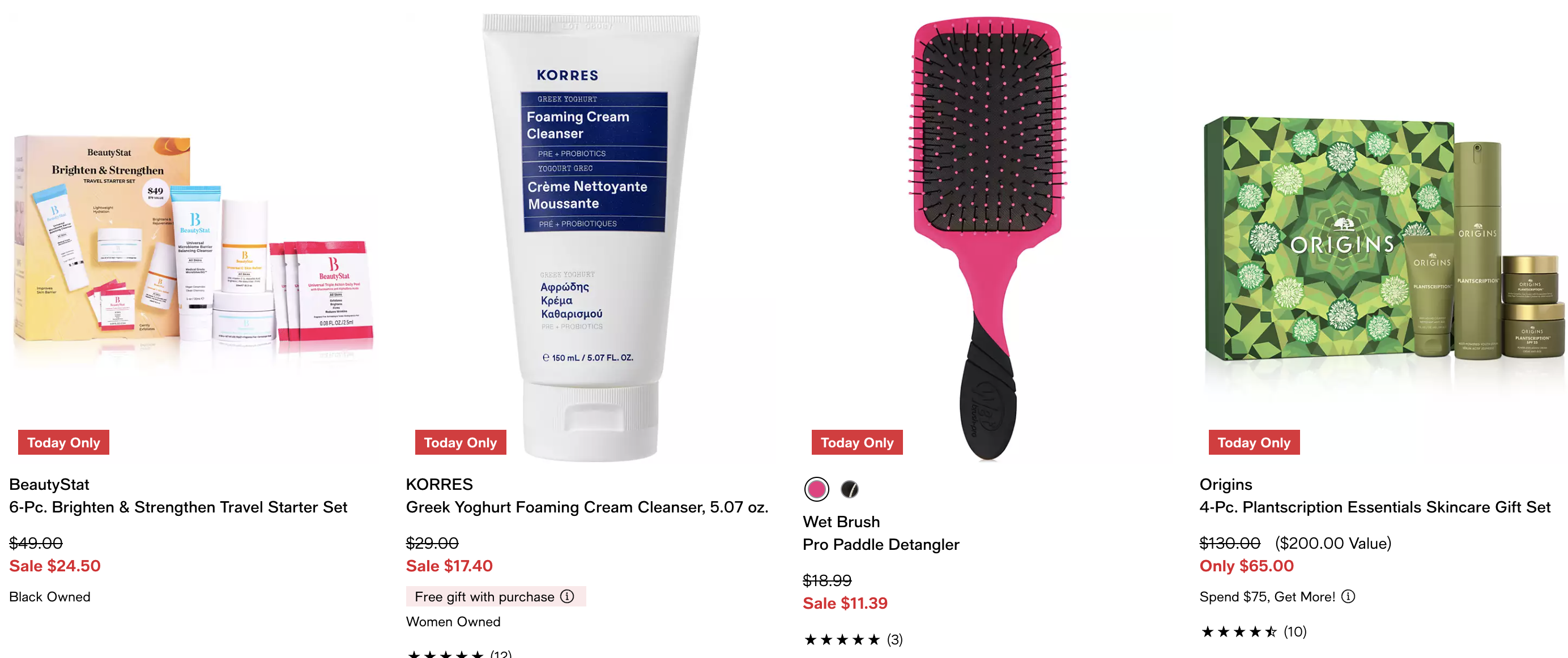The image size is (1568, 658).
Task: Open the KORRES foaming cream cleanser image
Action: (590, 236)
